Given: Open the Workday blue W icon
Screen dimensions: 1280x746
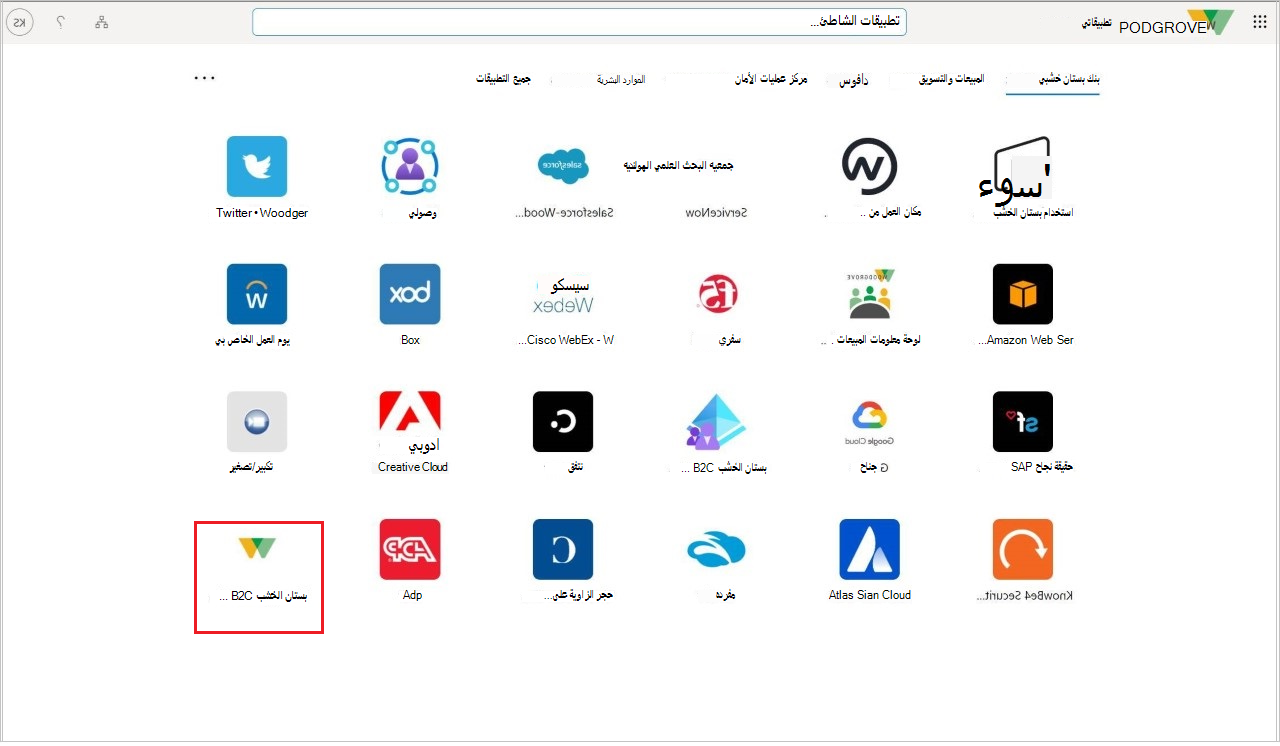Looking at the screenshot, I should pyautogui.click(x=257, y=294).
